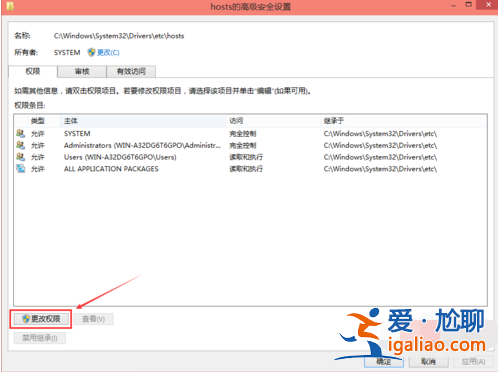Click 完全控制 in the Administrators row
The height and width of the screenshot is (372, 498).
click(x=243, y=145)
